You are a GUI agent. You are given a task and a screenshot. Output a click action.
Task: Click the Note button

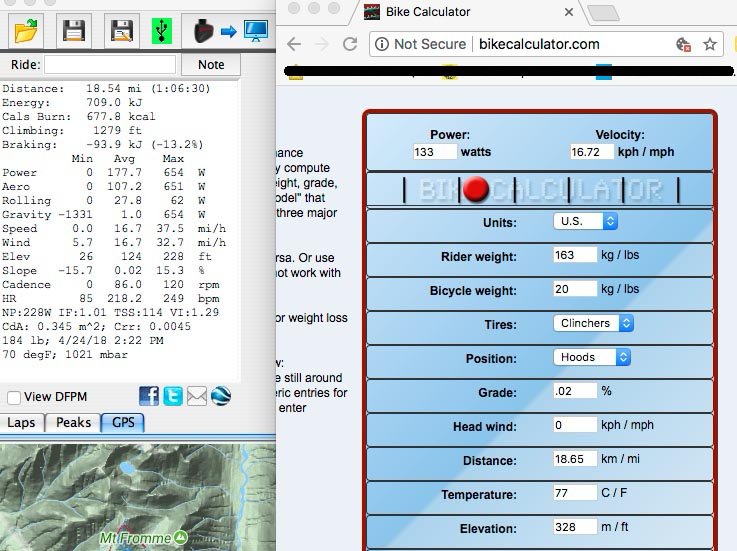[211, 64]
